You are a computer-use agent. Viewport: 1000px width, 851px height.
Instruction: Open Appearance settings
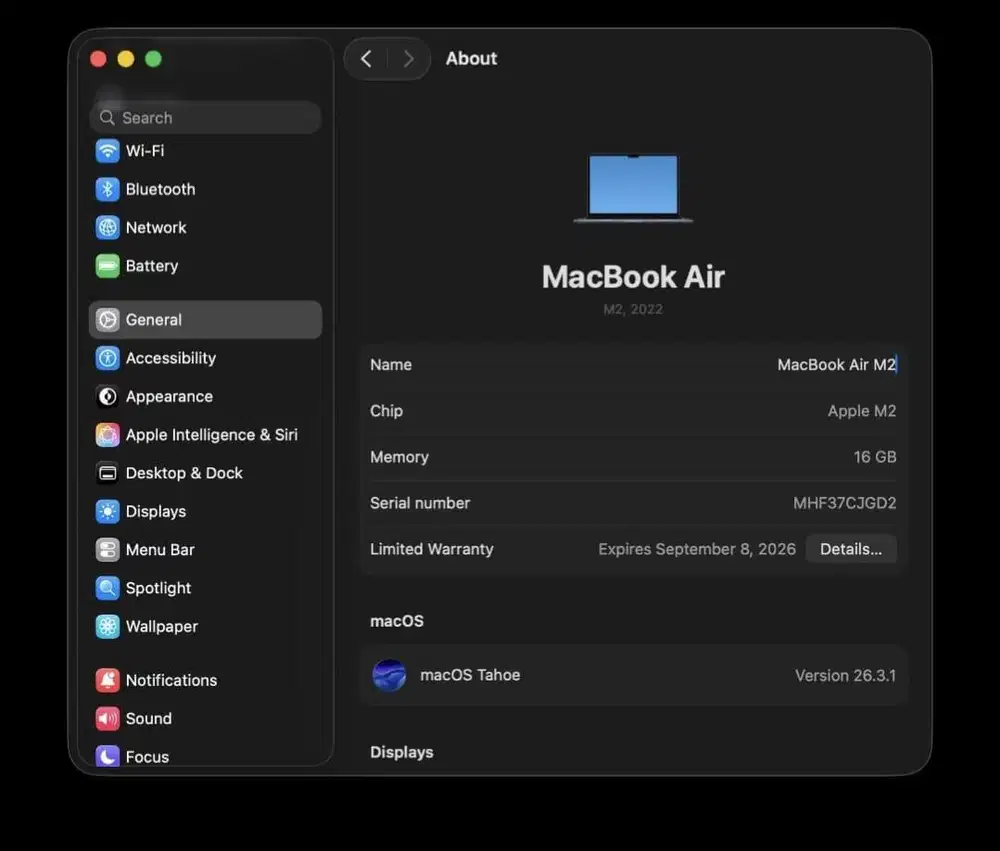107,396
